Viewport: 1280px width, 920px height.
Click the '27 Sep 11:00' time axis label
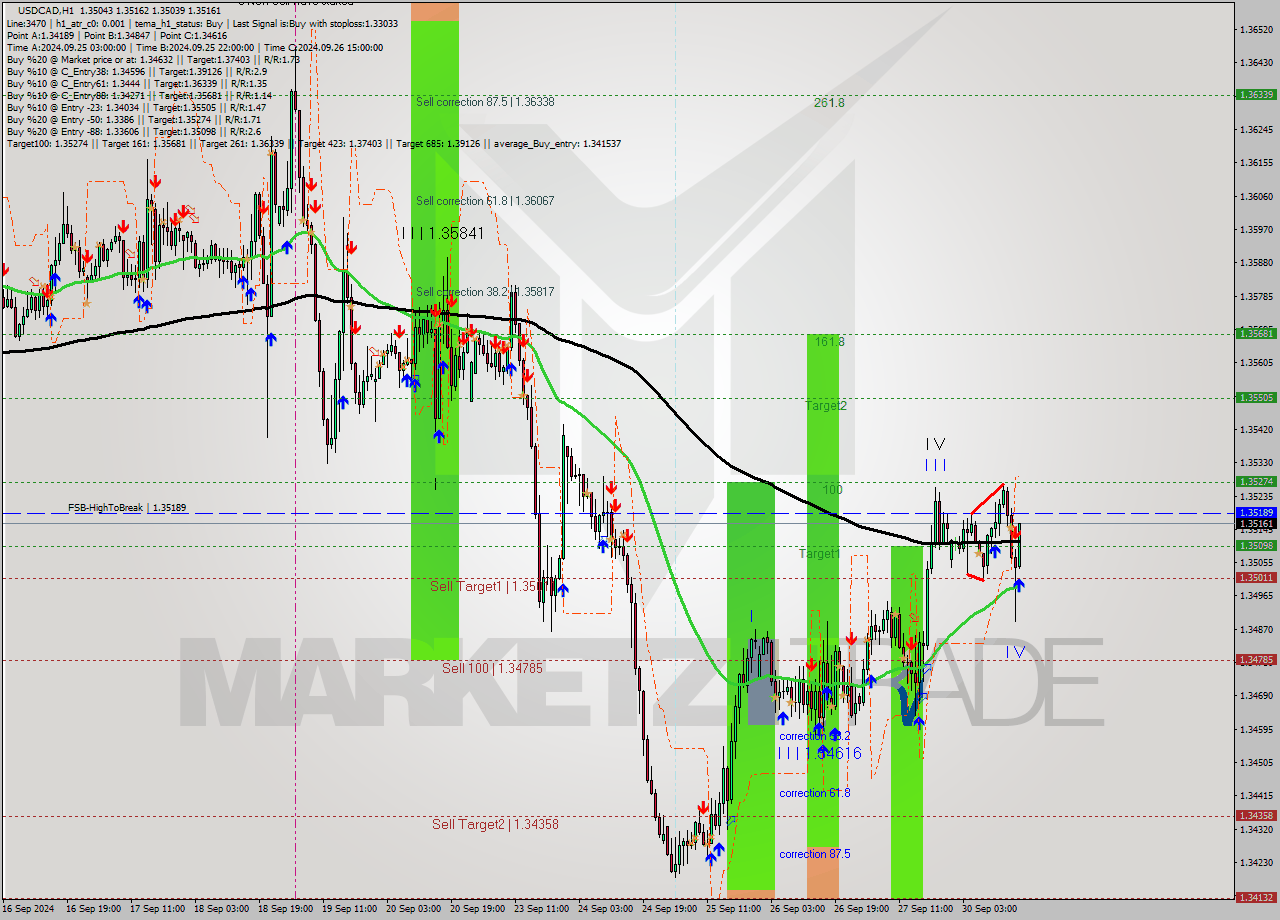pos(925,910)
